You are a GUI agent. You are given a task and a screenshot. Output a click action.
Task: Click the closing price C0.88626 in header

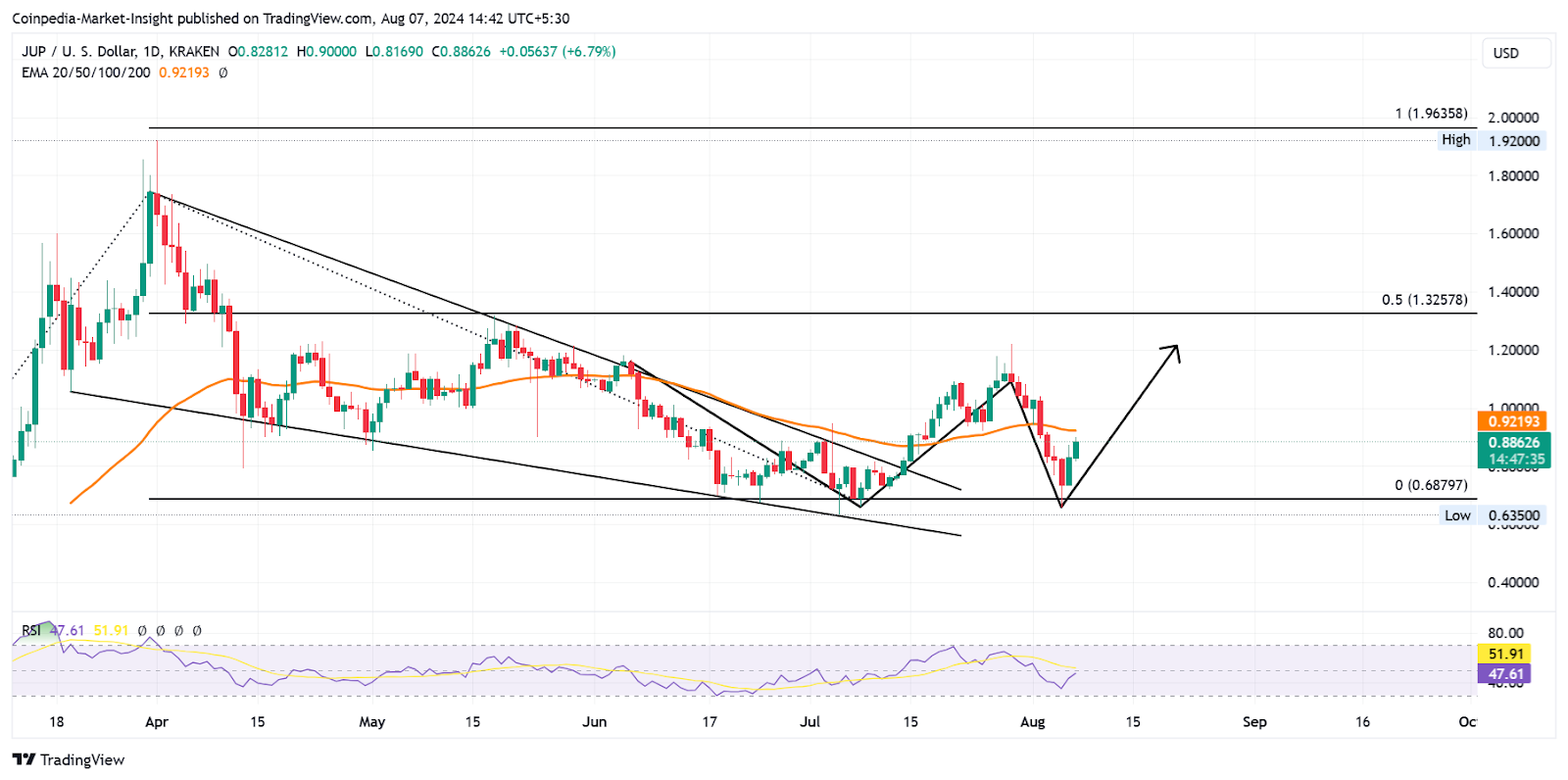tap(462, 51)
